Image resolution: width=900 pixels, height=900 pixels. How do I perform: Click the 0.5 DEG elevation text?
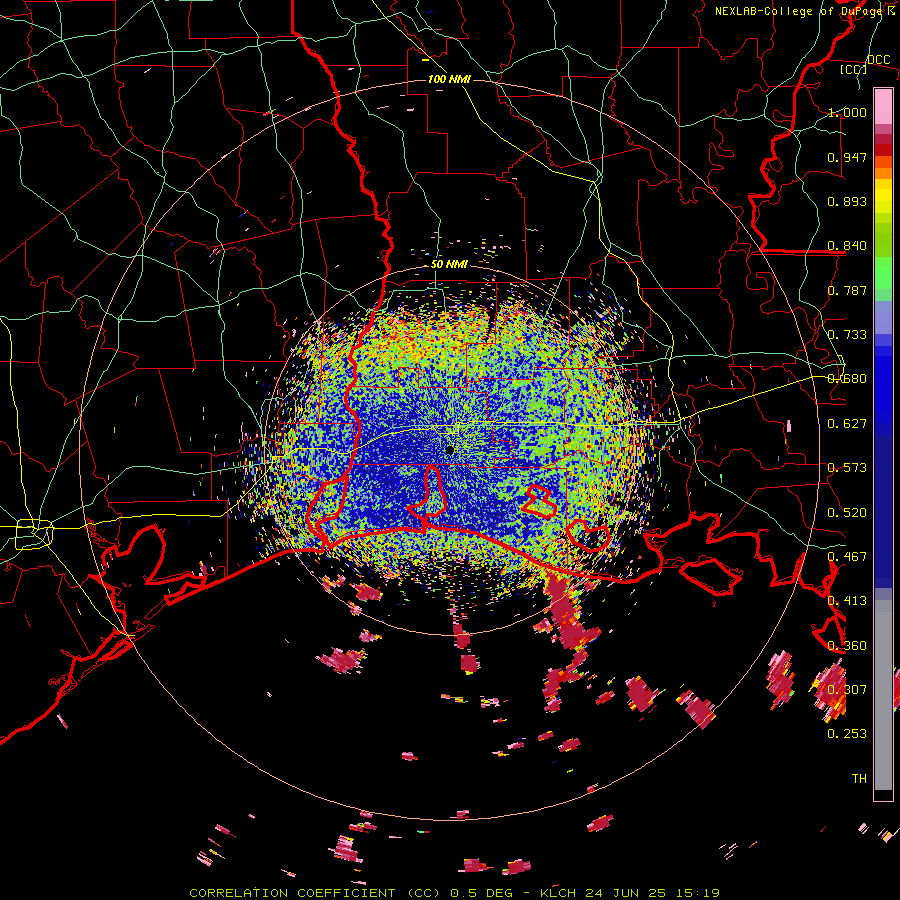[483, 893]
